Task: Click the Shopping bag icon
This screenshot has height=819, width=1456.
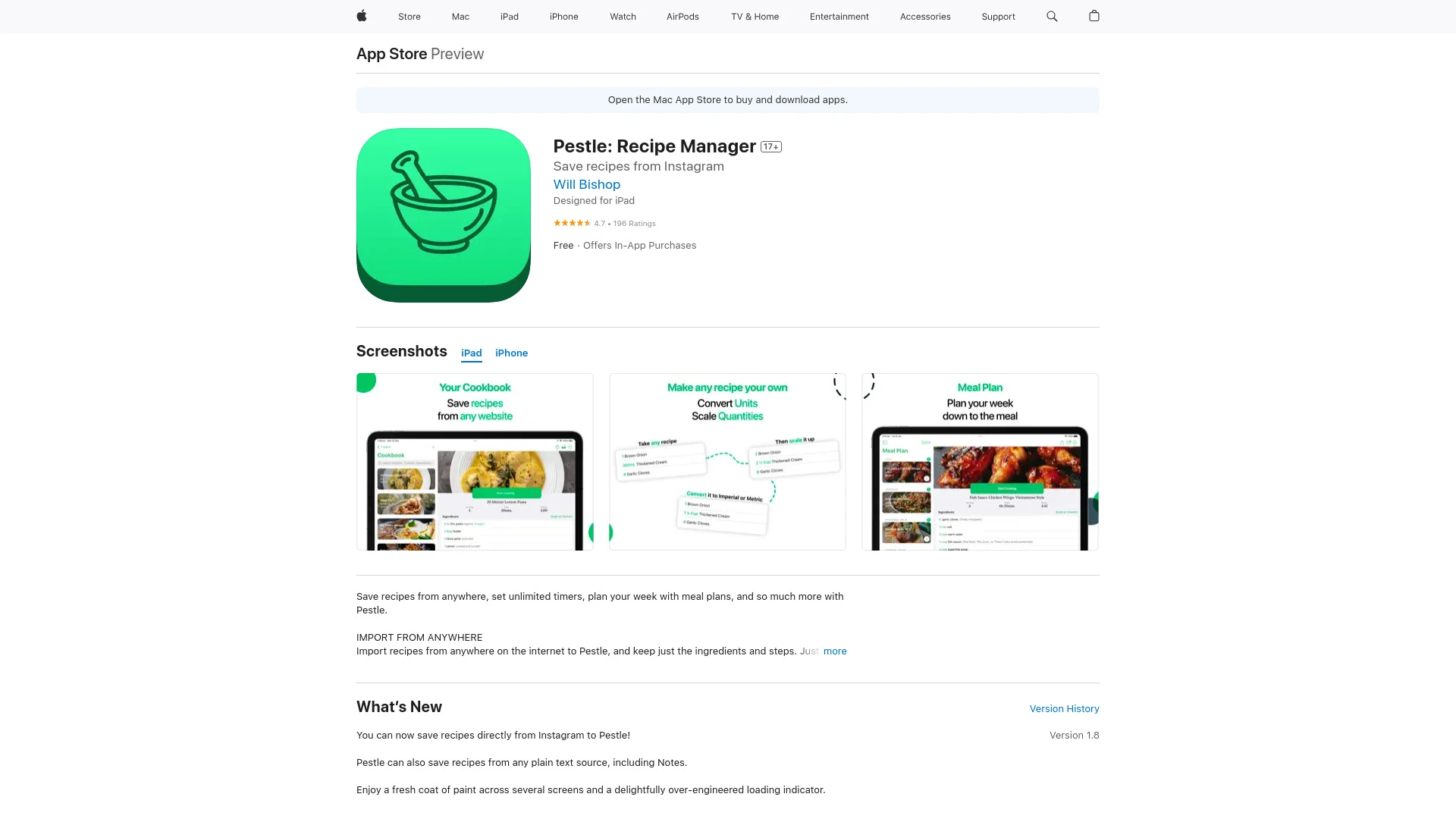Action: click(x=1094, y=16)
